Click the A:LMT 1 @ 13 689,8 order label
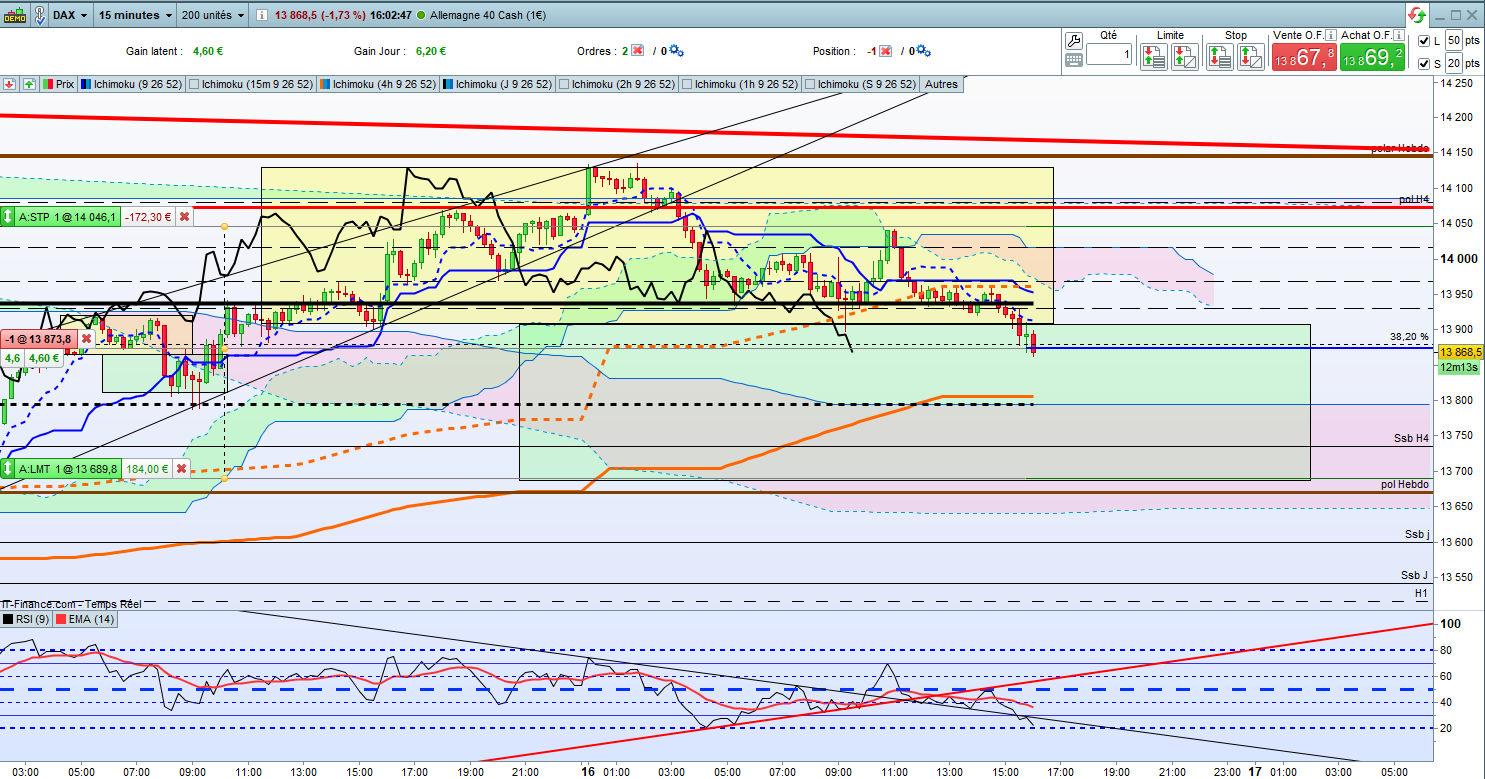This screenshot has height=779, width=1485. (x=68, y=468)
